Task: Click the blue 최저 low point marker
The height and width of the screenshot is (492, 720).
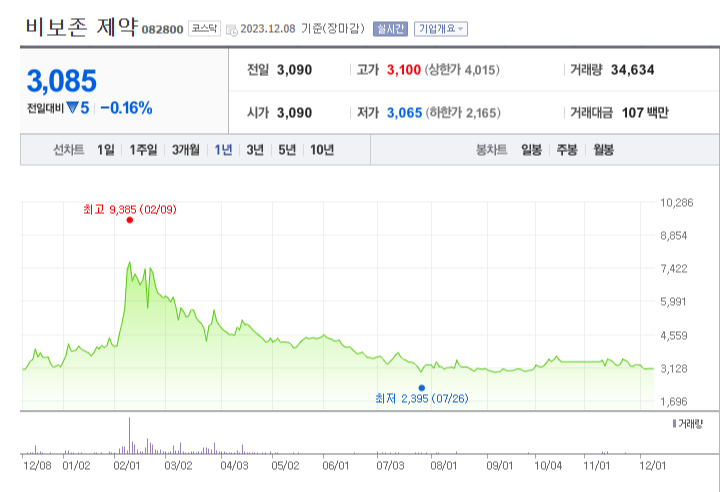Action: (x=422, y=388)
